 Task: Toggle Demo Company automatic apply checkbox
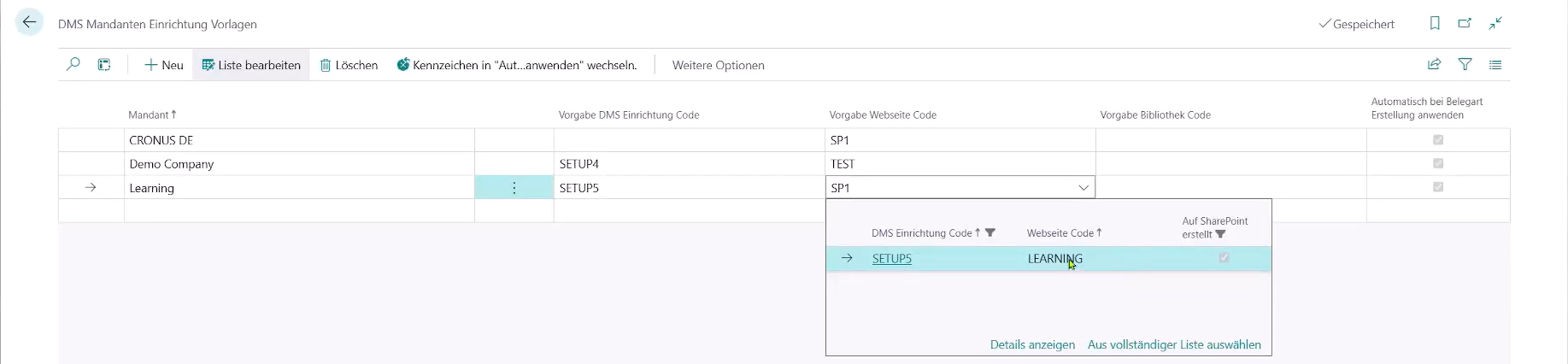tap(1438, 164)
